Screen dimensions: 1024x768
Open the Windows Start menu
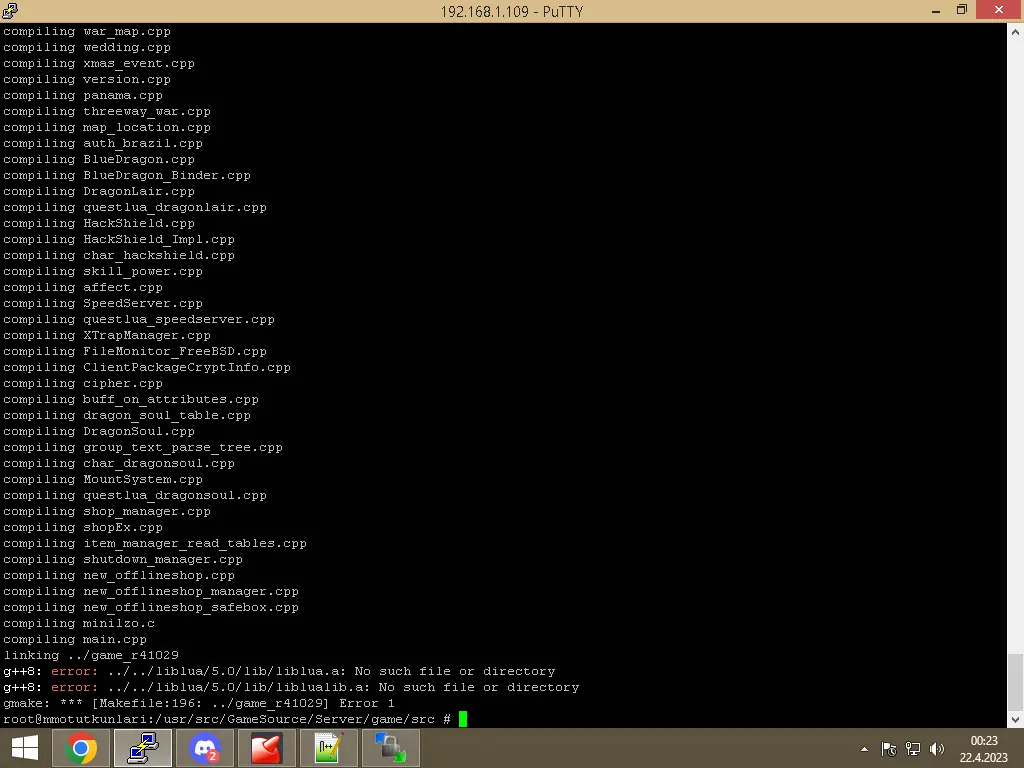(x=25, y=748)
